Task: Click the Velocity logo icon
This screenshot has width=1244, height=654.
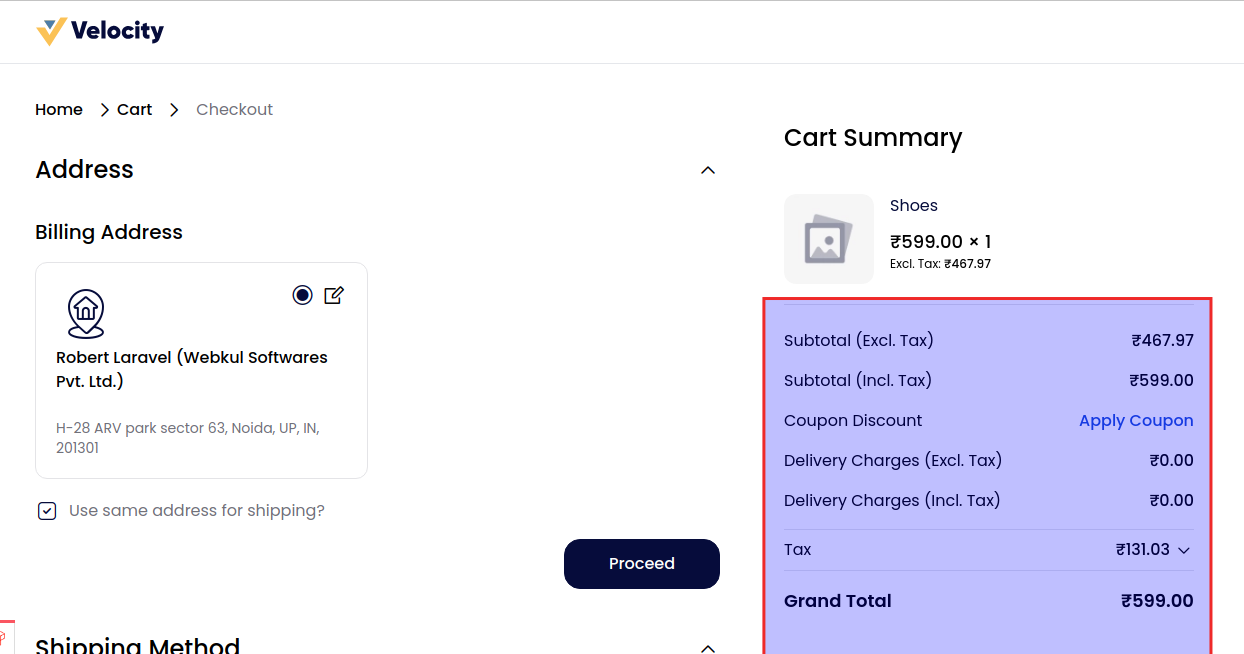Action: (x=51, y=32)
